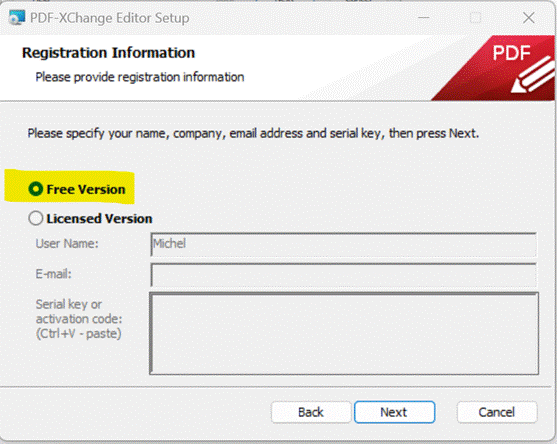
Task: Choose the Licensed Version radio button
Action: 36,218
